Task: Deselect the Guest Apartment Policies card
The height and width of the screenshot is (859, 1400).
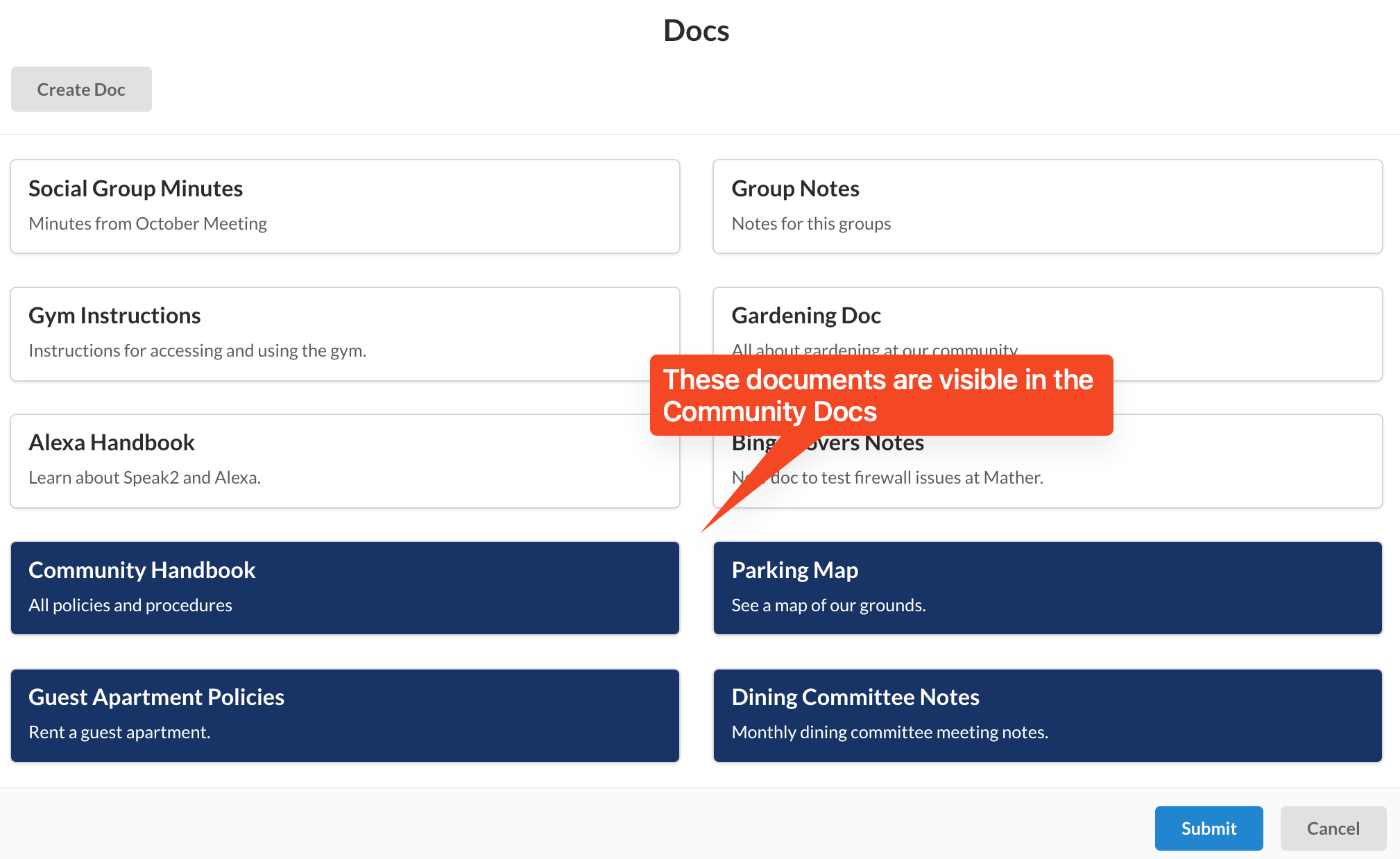Action: coord(345,715)
